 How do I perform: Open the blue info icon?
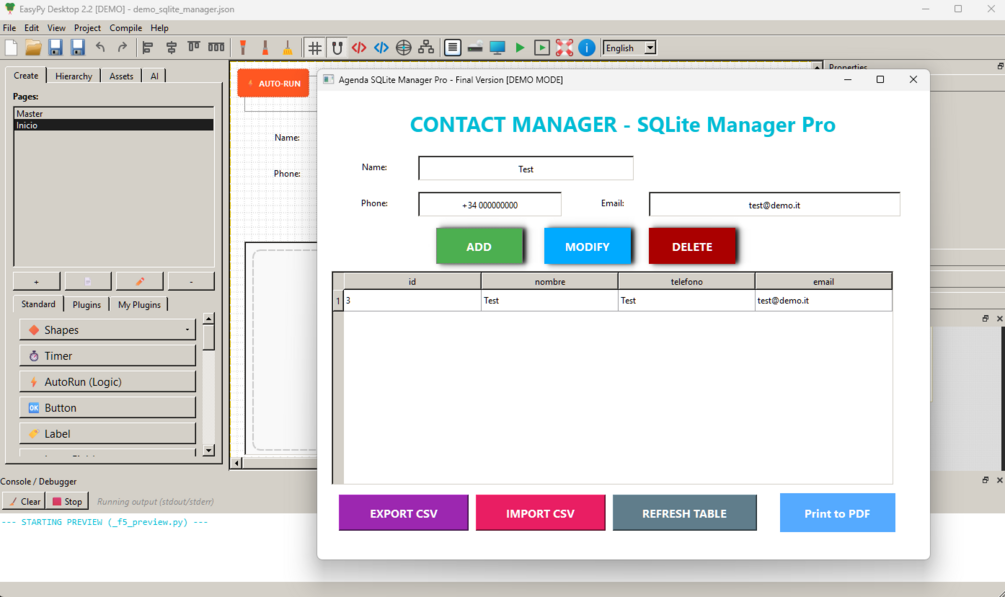pos(586,47)
